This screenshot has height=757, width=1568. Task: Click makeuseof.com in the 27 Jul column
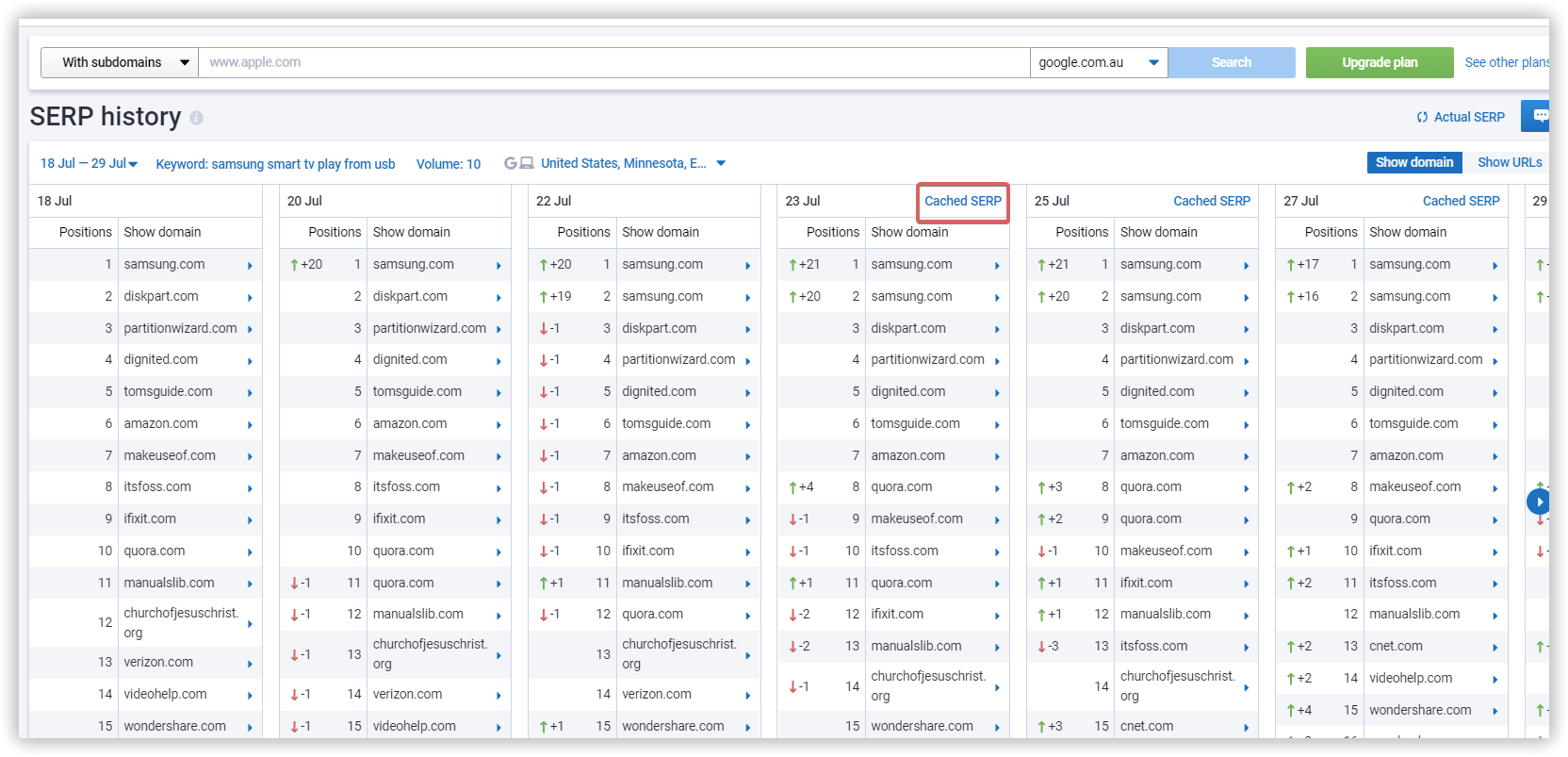click(1414, 486)
